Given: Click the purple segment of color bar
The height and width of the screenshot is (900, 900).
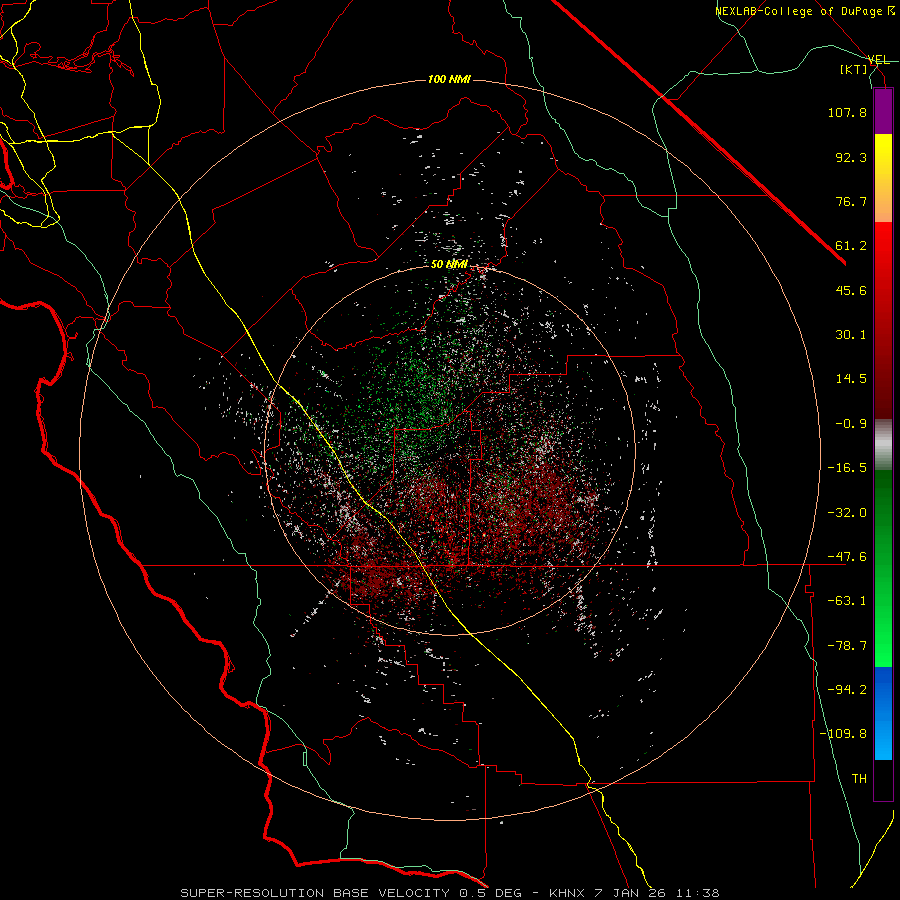Looking at the screenshot, I should point(883,111).
